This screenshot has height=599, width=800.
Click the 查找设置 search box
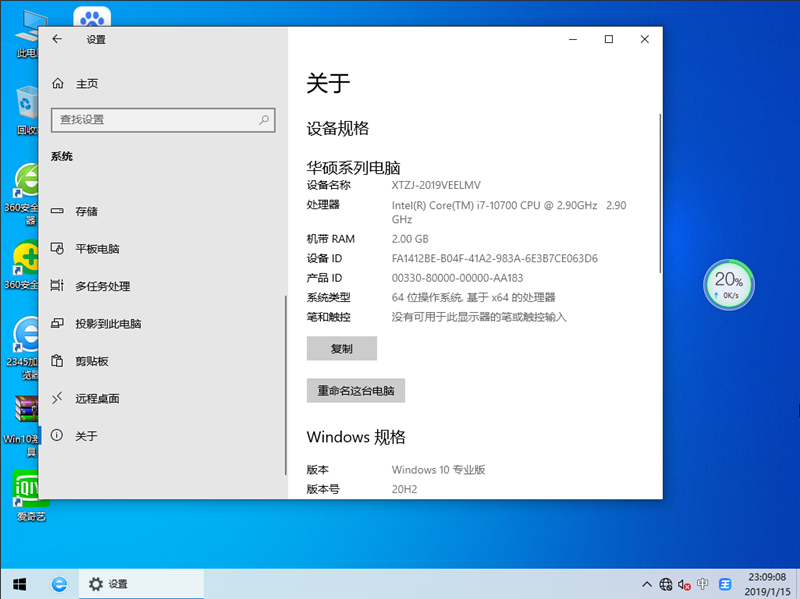[x=163, y=120]
